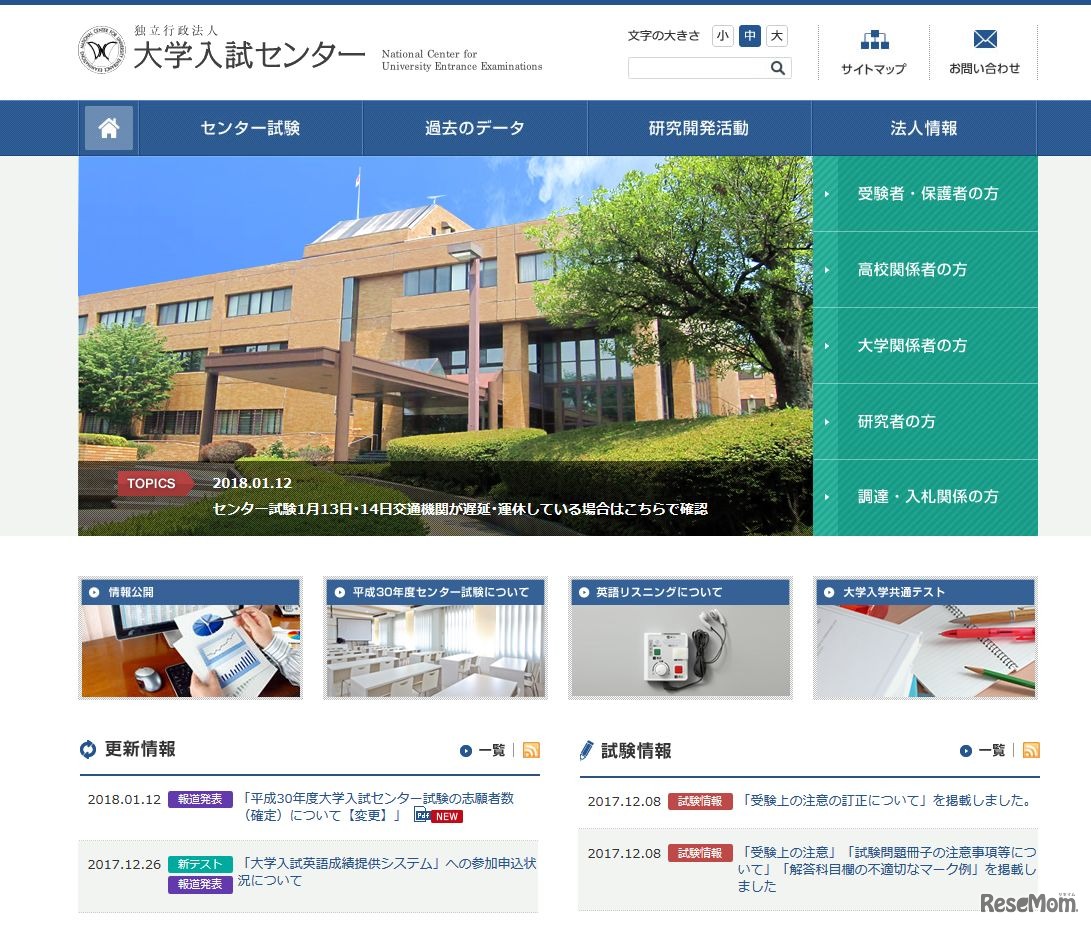Open the RSS feed for 更新情報
Screen dimensions: 1091x926
(x=531, y=749)
